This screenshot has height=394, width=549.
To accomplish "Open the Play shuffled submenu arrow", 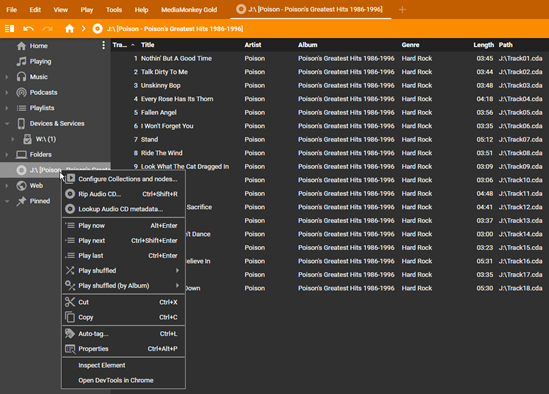I will coord(177,270).
